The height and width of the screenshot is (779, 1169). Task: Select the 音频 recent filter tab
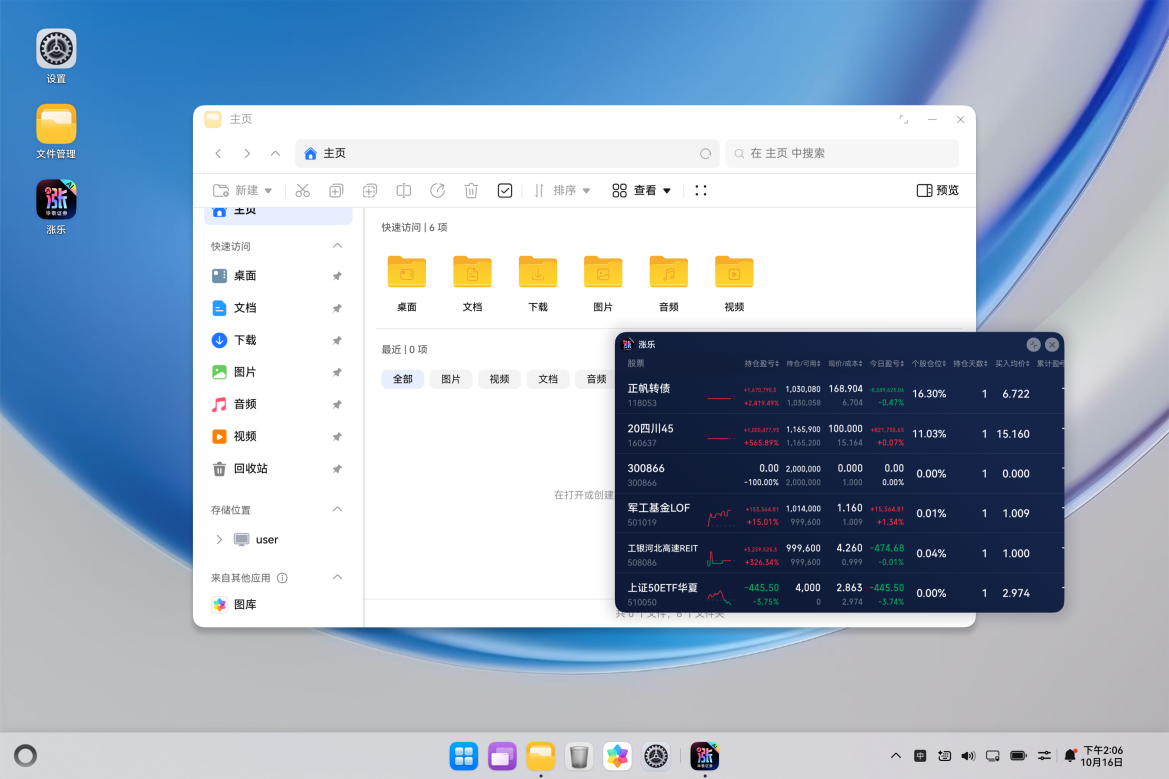point(595,379)
